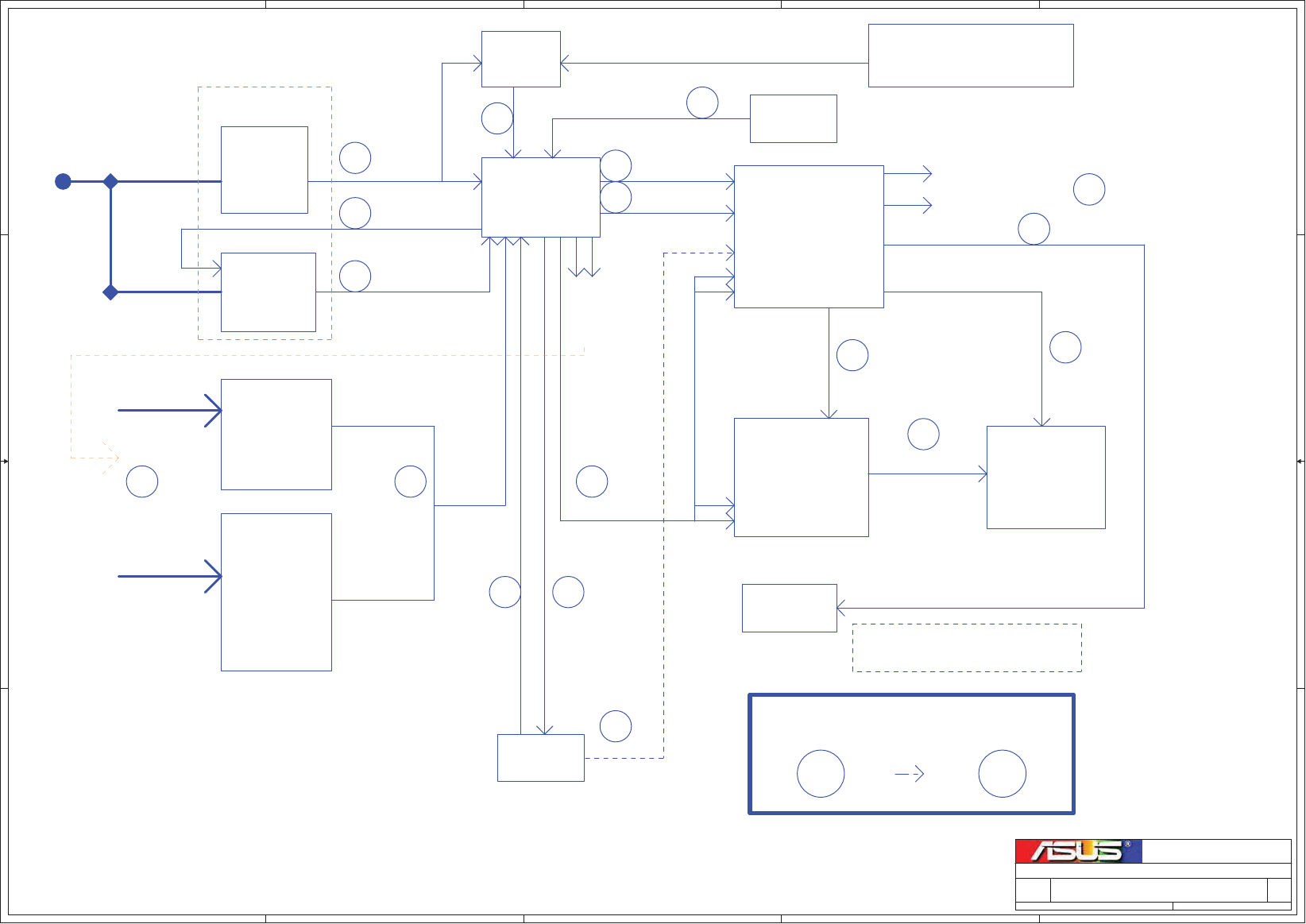
Task: Click the upper diamond junction on the thick line
Action: point(110,182)
